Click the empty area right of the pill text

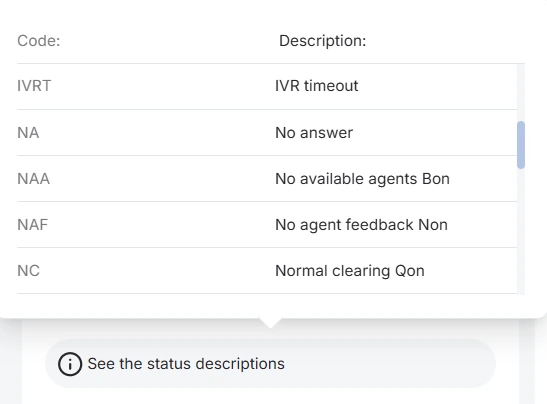389,364
